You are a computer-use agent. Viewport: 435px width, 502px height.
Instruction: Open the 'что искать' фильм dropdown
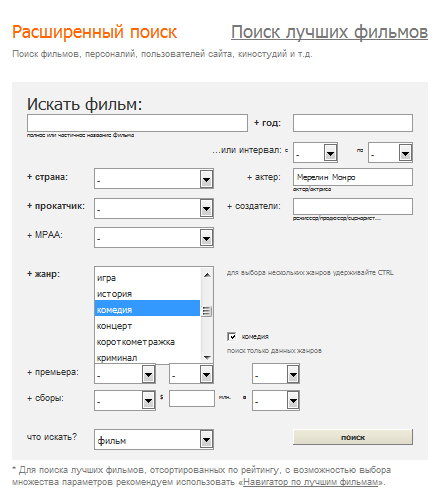(x=154, y=440)
